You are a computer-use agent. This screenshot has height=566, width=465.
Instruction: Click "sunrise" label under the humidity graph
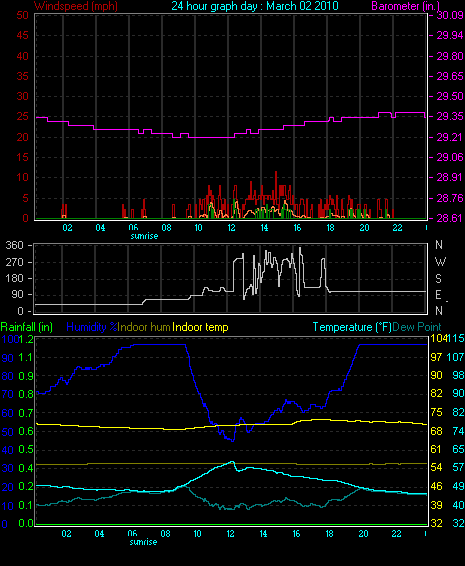click(x=143, y=542)
